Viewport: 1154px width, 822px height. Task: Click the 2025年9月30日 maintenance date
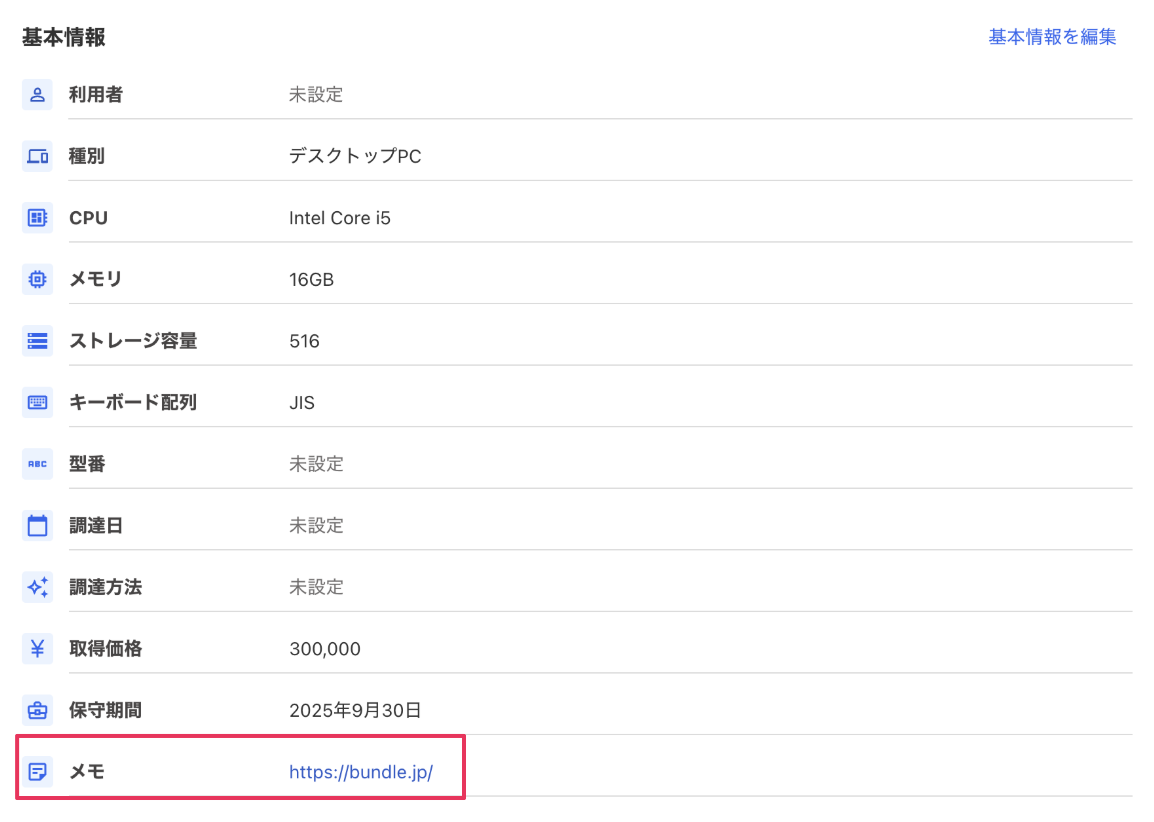click(353, 710)
